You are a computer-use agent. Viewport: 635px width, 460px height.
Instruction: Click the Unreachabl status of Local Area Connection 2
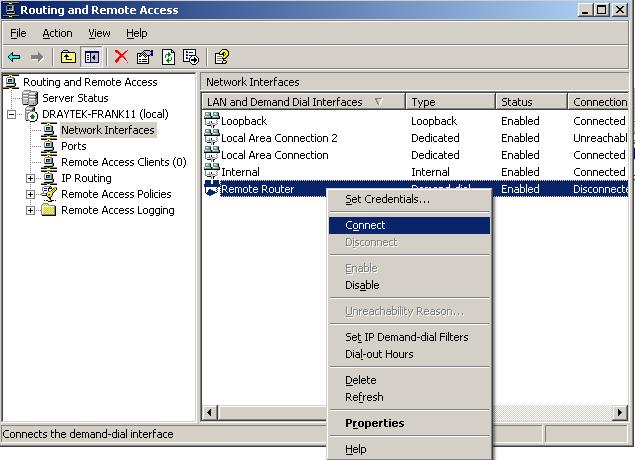point(600,138)
